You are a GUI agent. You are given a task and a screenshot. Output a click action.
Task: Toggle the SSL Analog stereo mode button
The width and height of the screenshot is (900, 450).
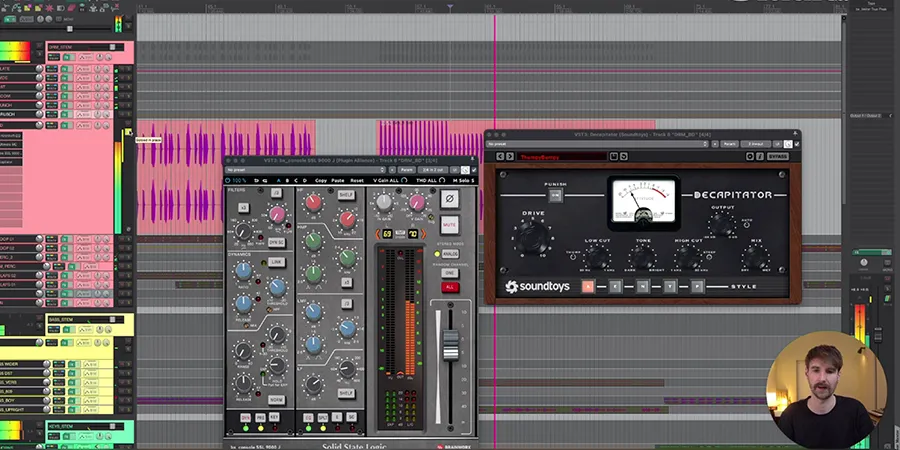pyautogui.click(x=450, y=254)
